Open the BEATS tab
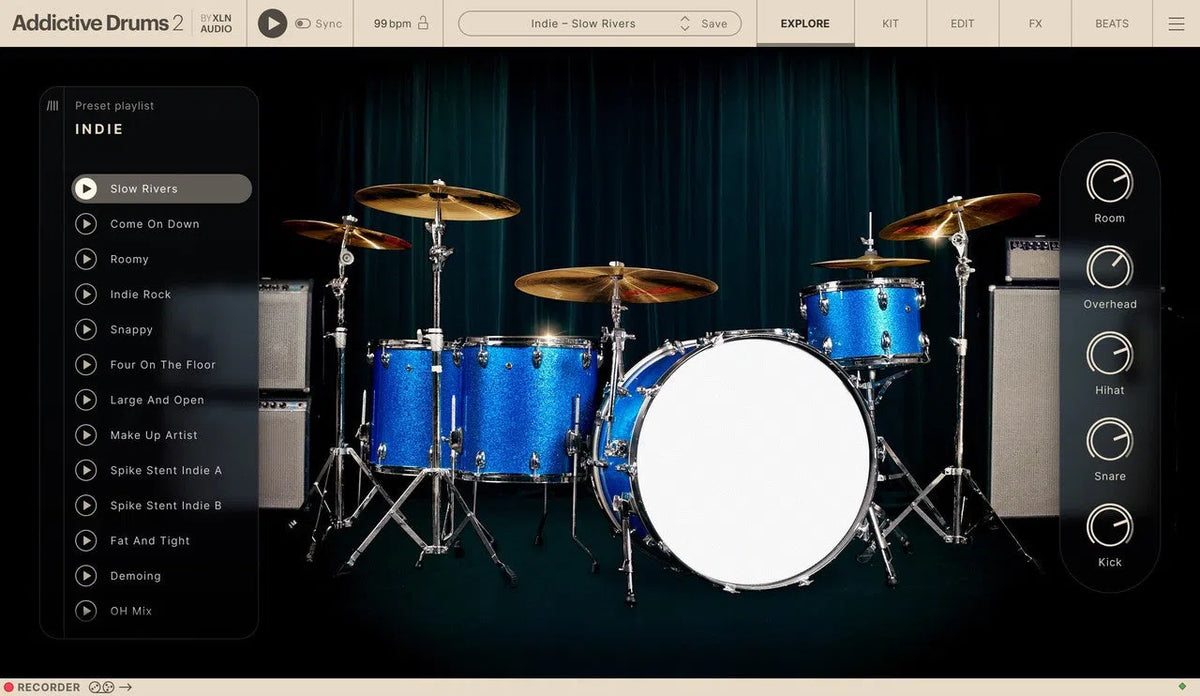 (1110, 23)
